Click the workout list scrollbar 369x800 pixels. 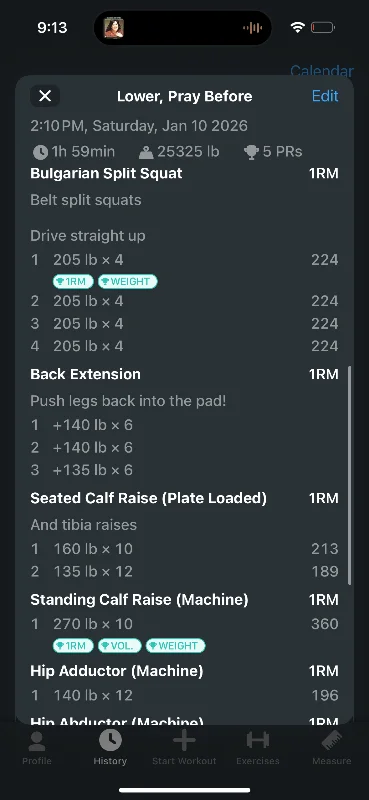350,475
